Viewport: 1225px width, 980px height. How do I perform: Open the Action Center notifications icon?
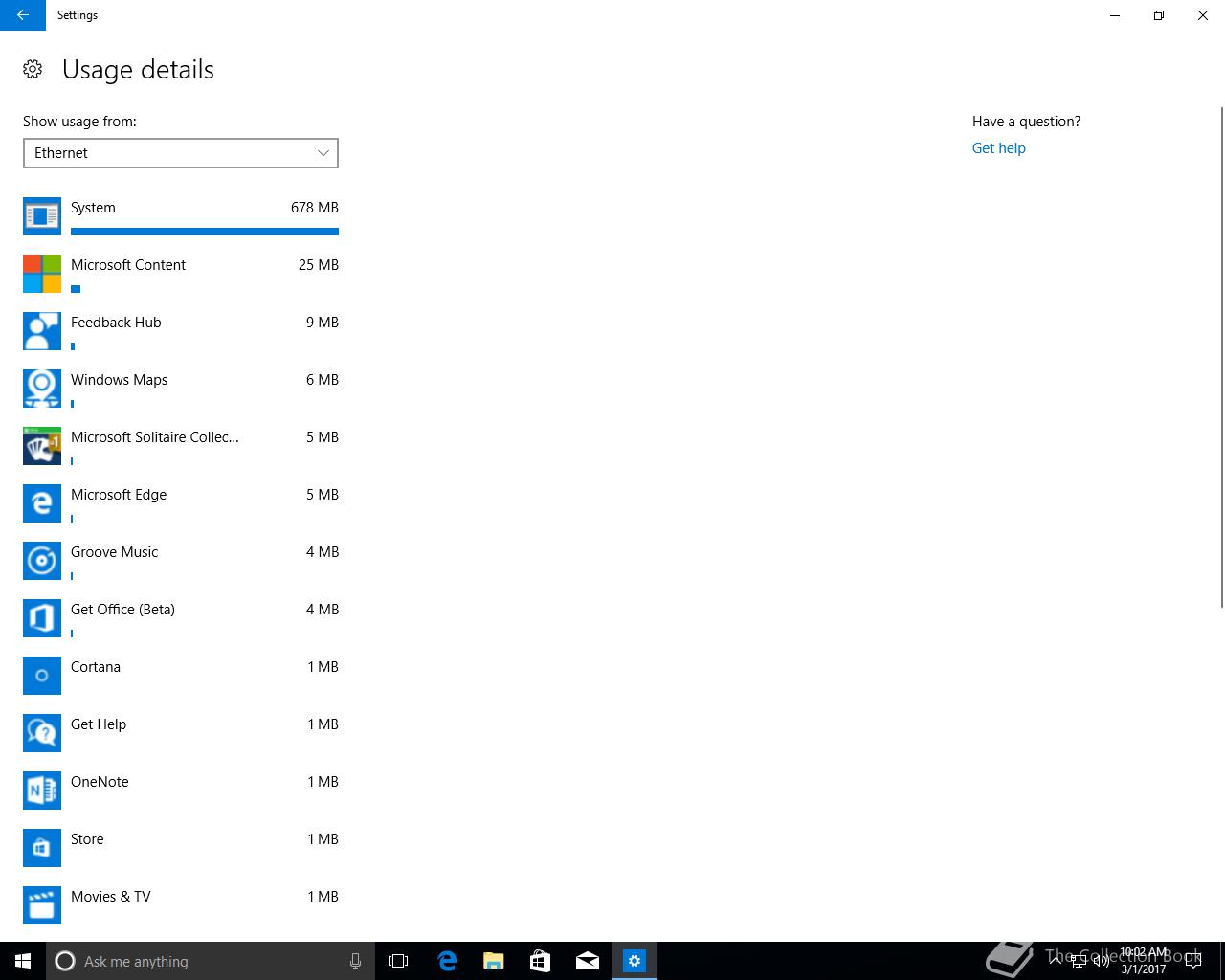[1192, 961]
